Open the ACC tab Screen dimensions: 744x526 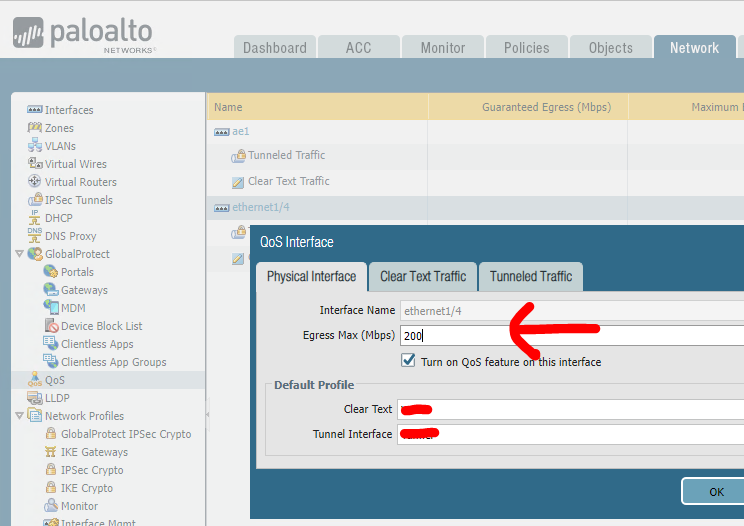pos(359,47)
